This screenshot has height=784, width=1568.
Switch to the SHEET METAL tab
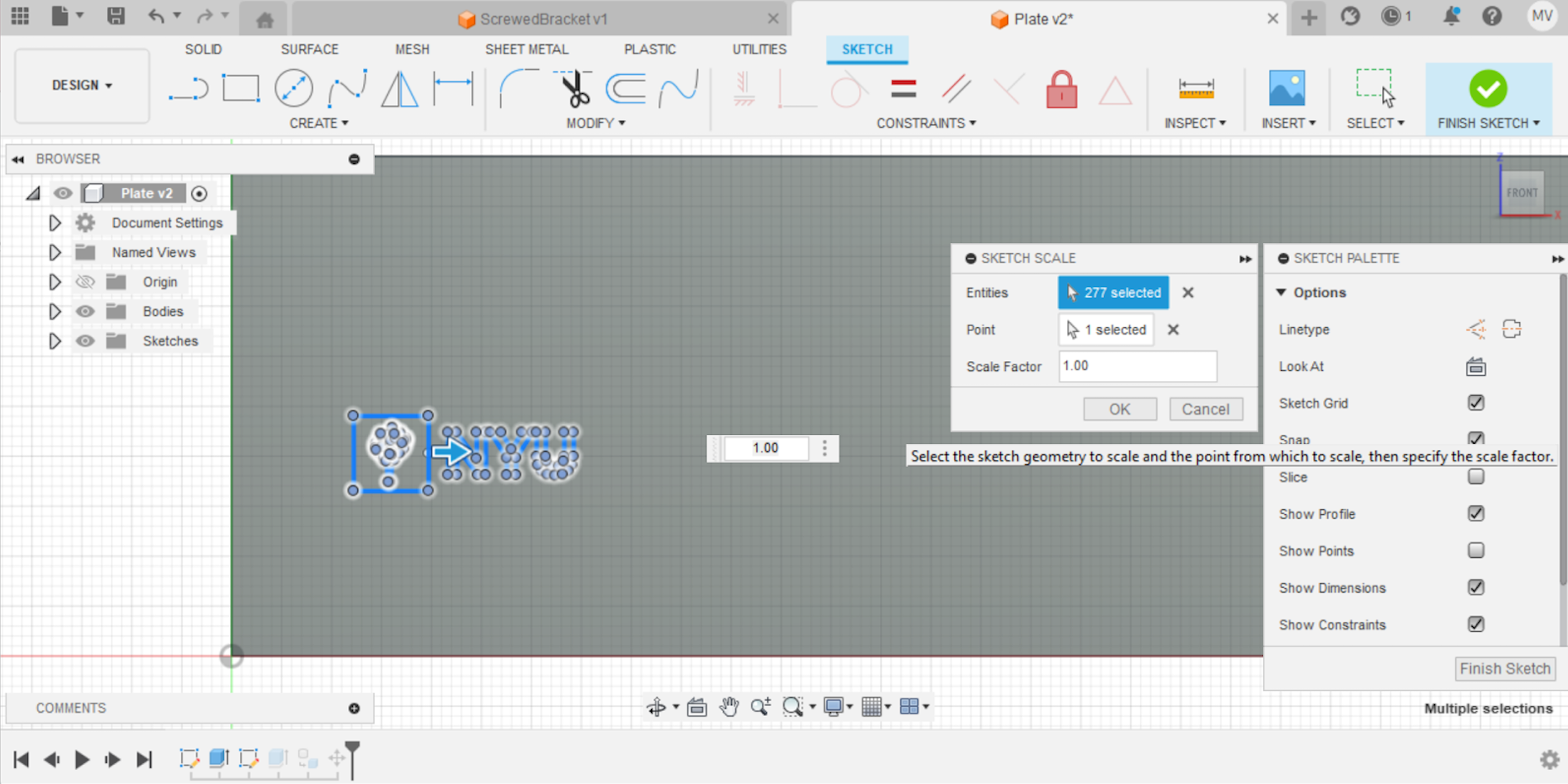[x=527, y=49]
